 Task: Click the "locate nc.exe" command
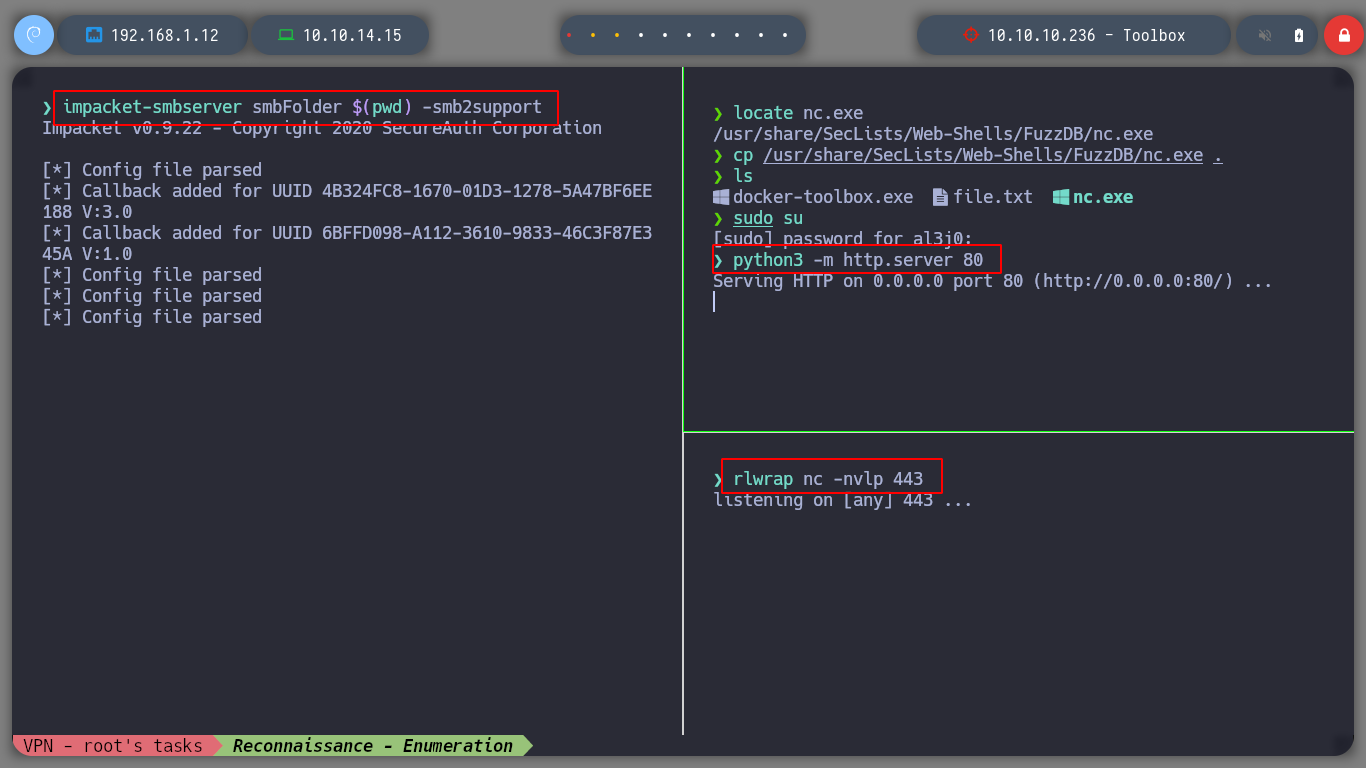[798, 113]
